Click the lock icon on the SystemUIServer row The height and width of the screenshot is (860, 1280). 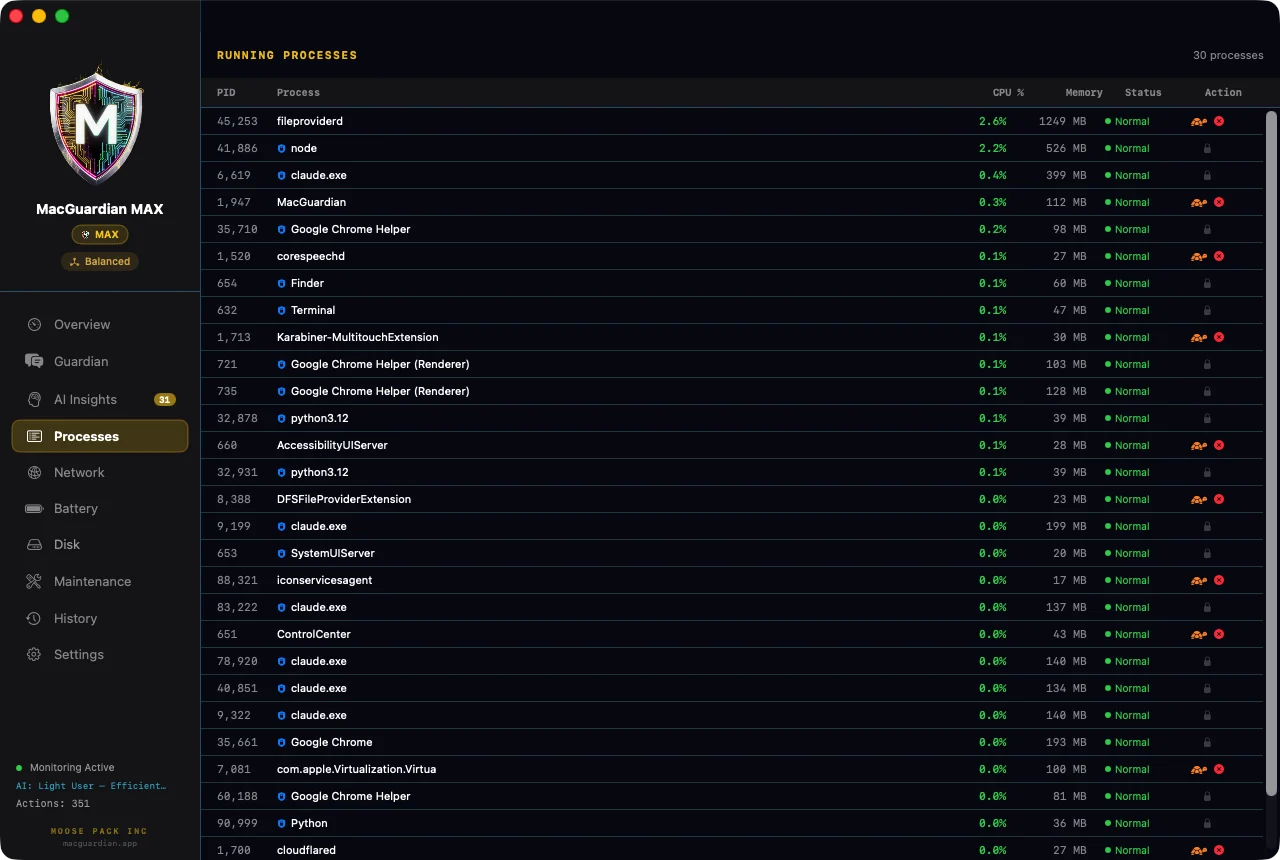point(1207,553)
